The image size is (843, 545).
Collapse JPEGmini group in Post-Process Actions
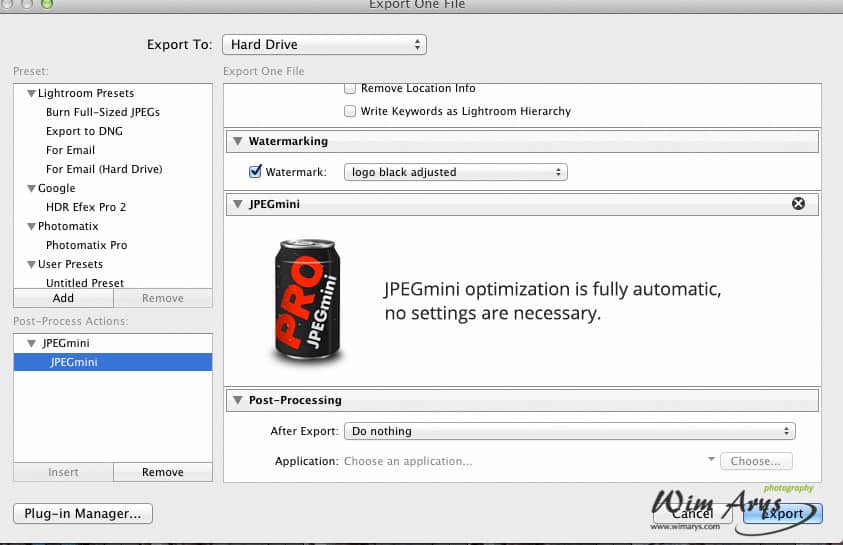click(31, 343)
